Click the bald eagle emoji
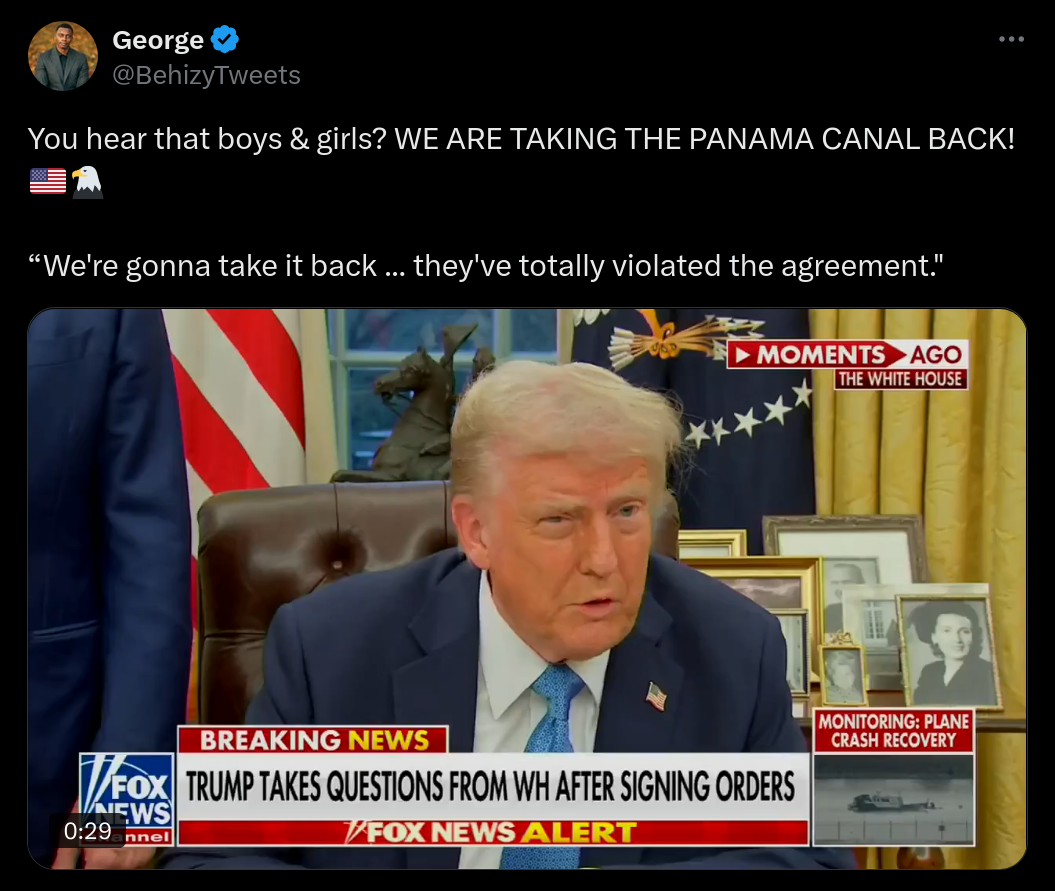 (x=87, y=182)
